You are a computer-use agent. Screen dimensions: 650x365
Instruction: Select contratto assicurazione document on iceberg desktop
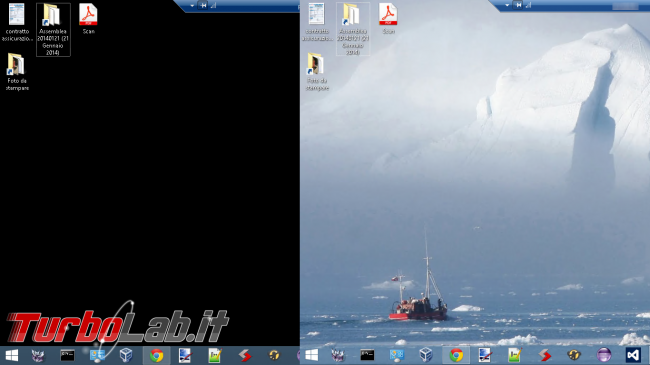(x=317, y=22)
